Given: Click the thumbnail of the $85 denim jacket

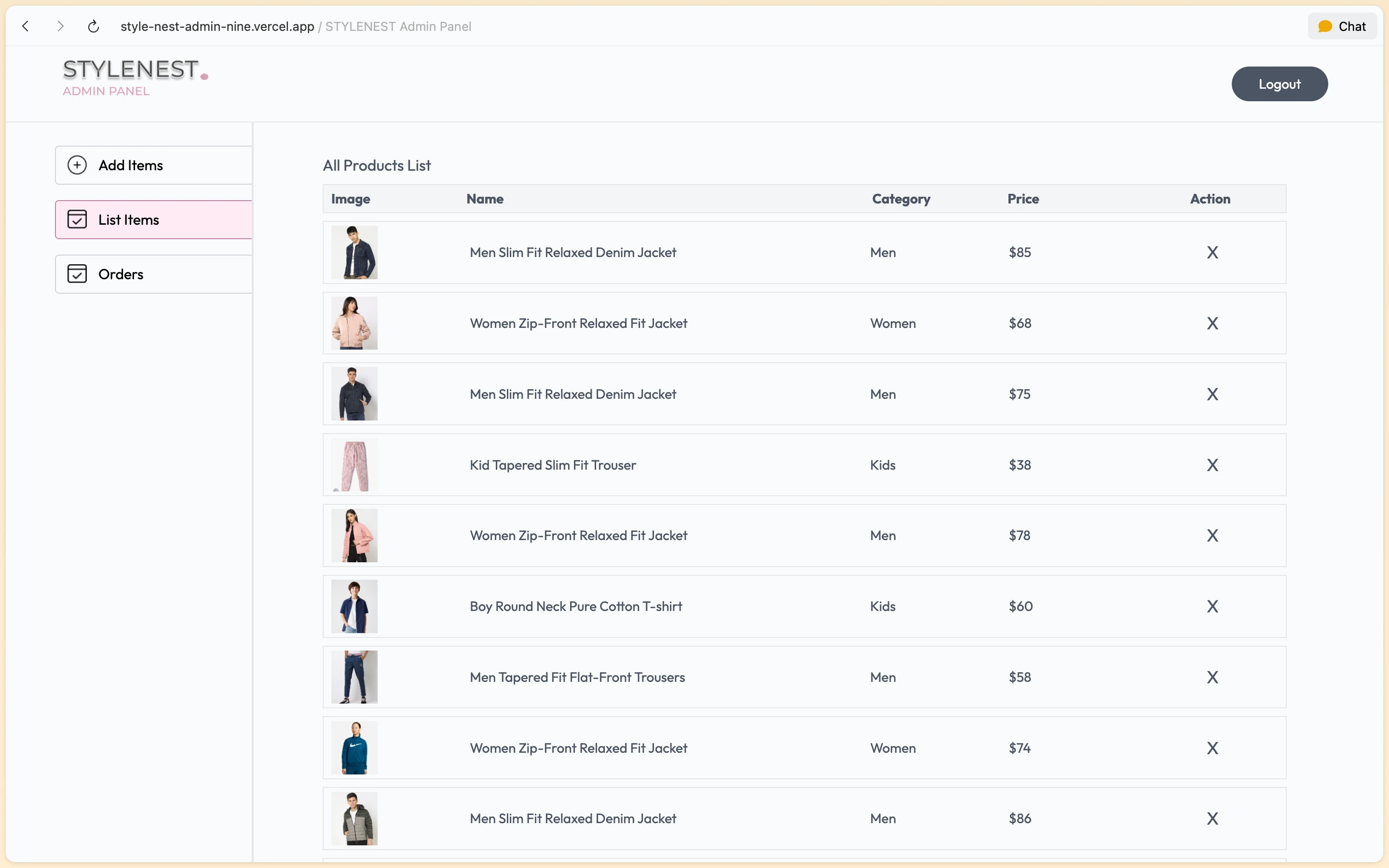Looking at the screenshot, I should click(354, 253).
